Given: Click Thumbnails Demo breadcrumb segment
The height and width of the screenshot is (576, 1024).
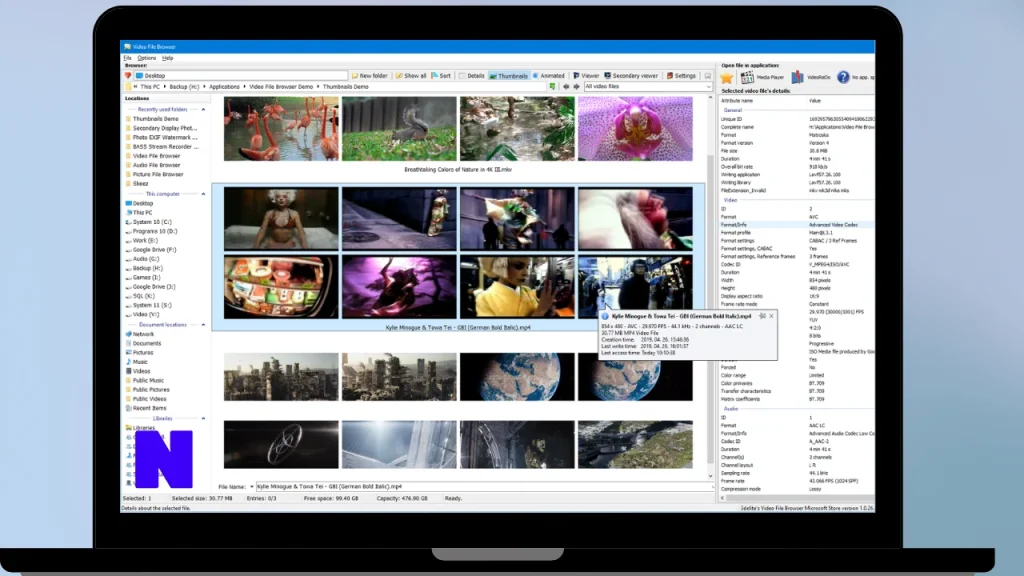Looking at the screenshot, I should pos(345,86).
